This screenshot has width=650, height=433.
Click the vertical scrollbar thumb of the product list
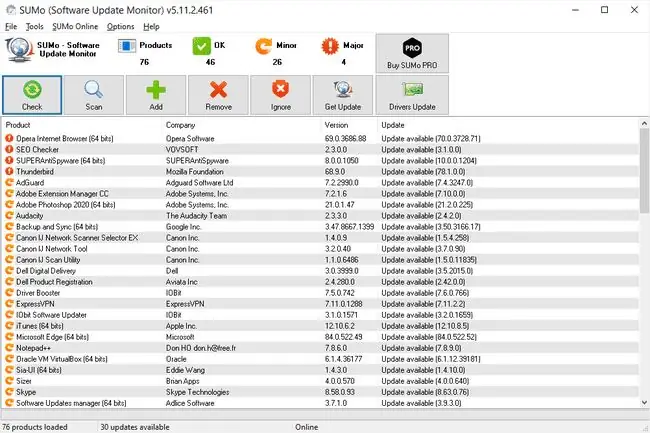644,171
